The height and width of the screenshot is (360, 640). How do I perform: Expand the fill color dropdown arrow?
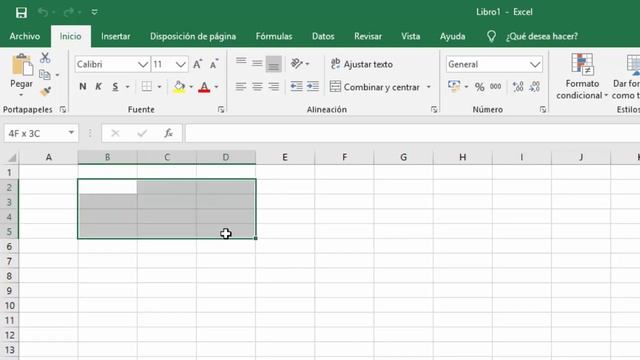tap(191, 87)
